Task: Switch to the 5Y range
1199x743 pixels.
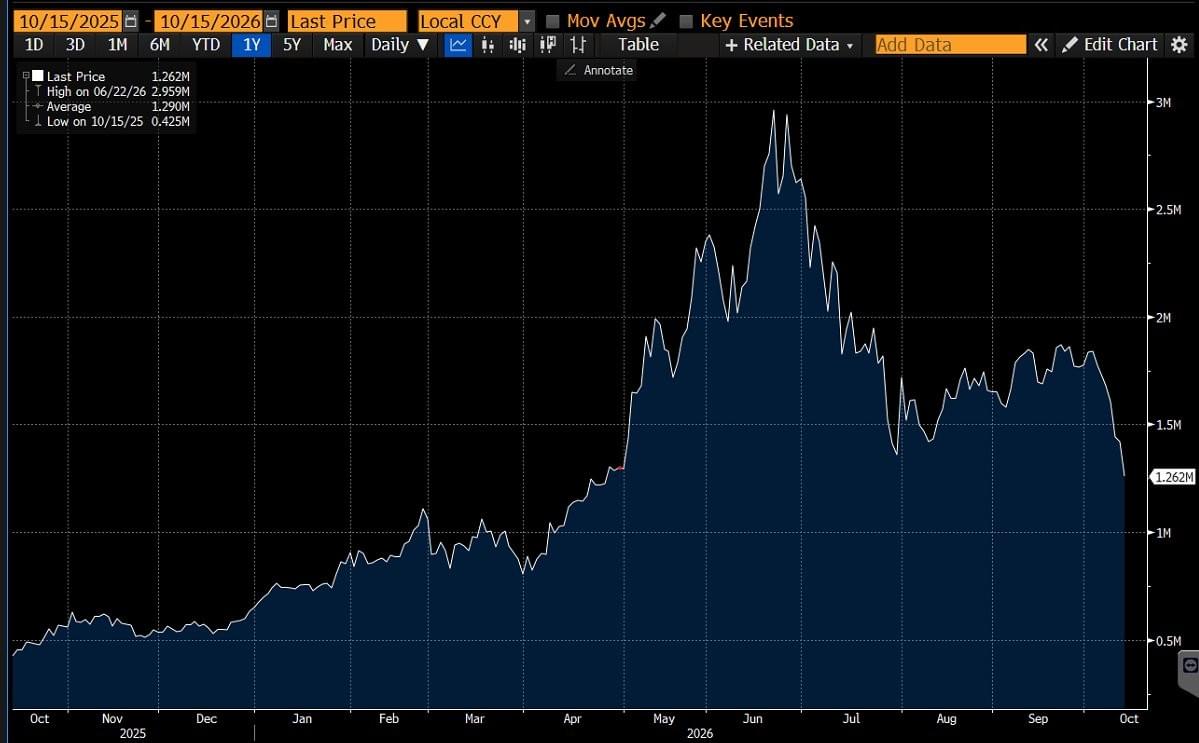Action: point(292,44)
